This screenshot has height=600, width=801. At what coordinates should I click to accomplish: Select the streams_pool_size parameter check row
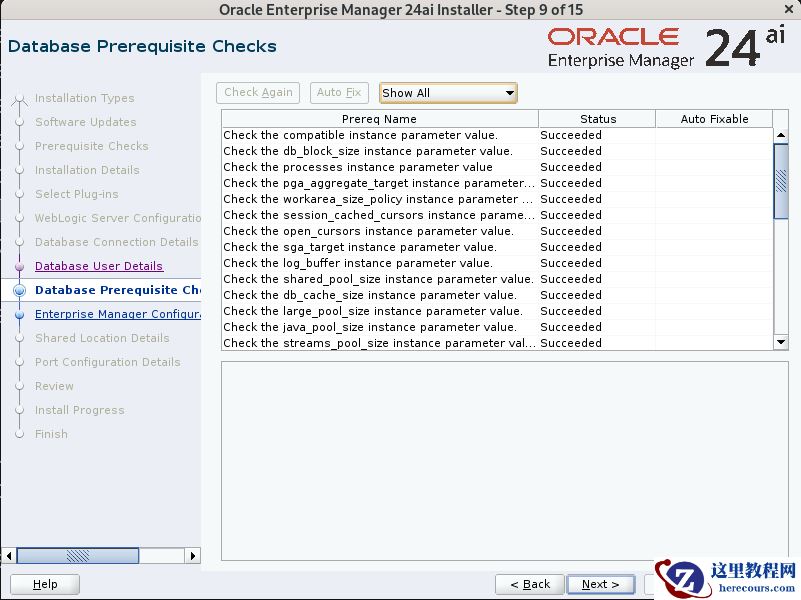pos(497,343)
